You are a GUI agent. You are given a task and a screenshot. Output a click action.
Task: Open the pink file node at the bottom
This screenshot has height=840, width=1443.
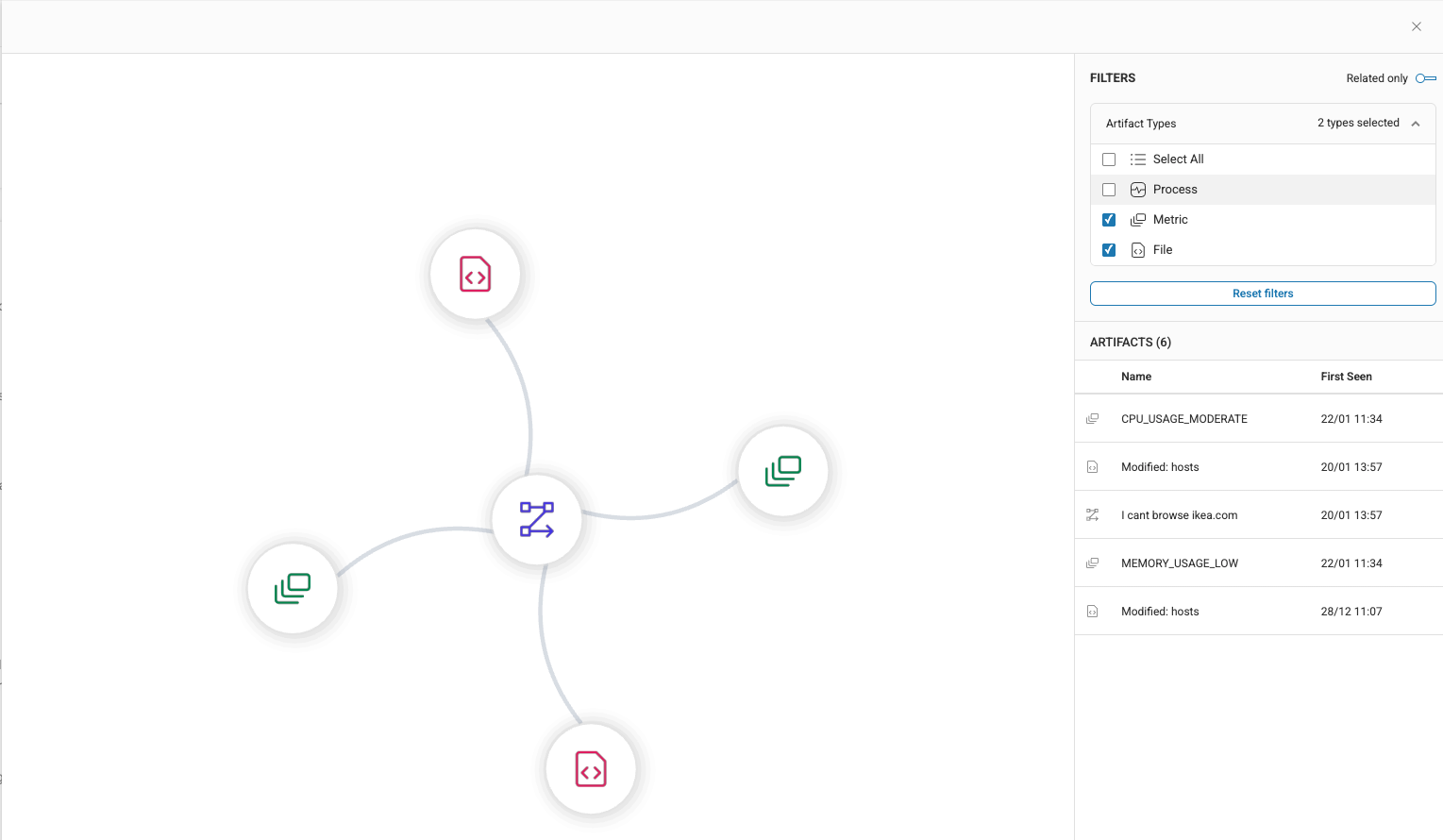591,768
